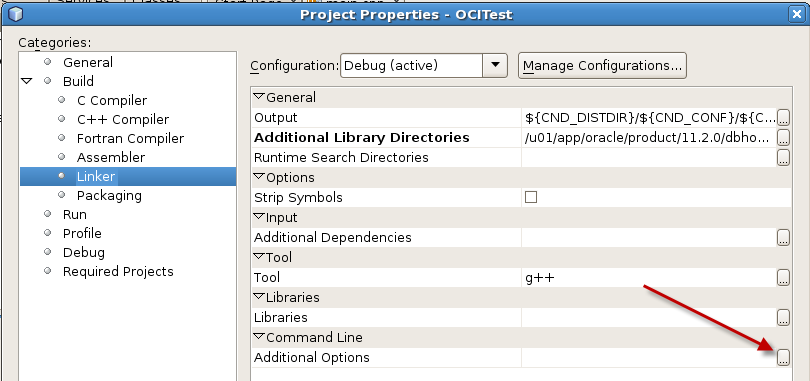
Task: Open ellipsis editor for Additional Library Directories
Action: pos(783,137)
